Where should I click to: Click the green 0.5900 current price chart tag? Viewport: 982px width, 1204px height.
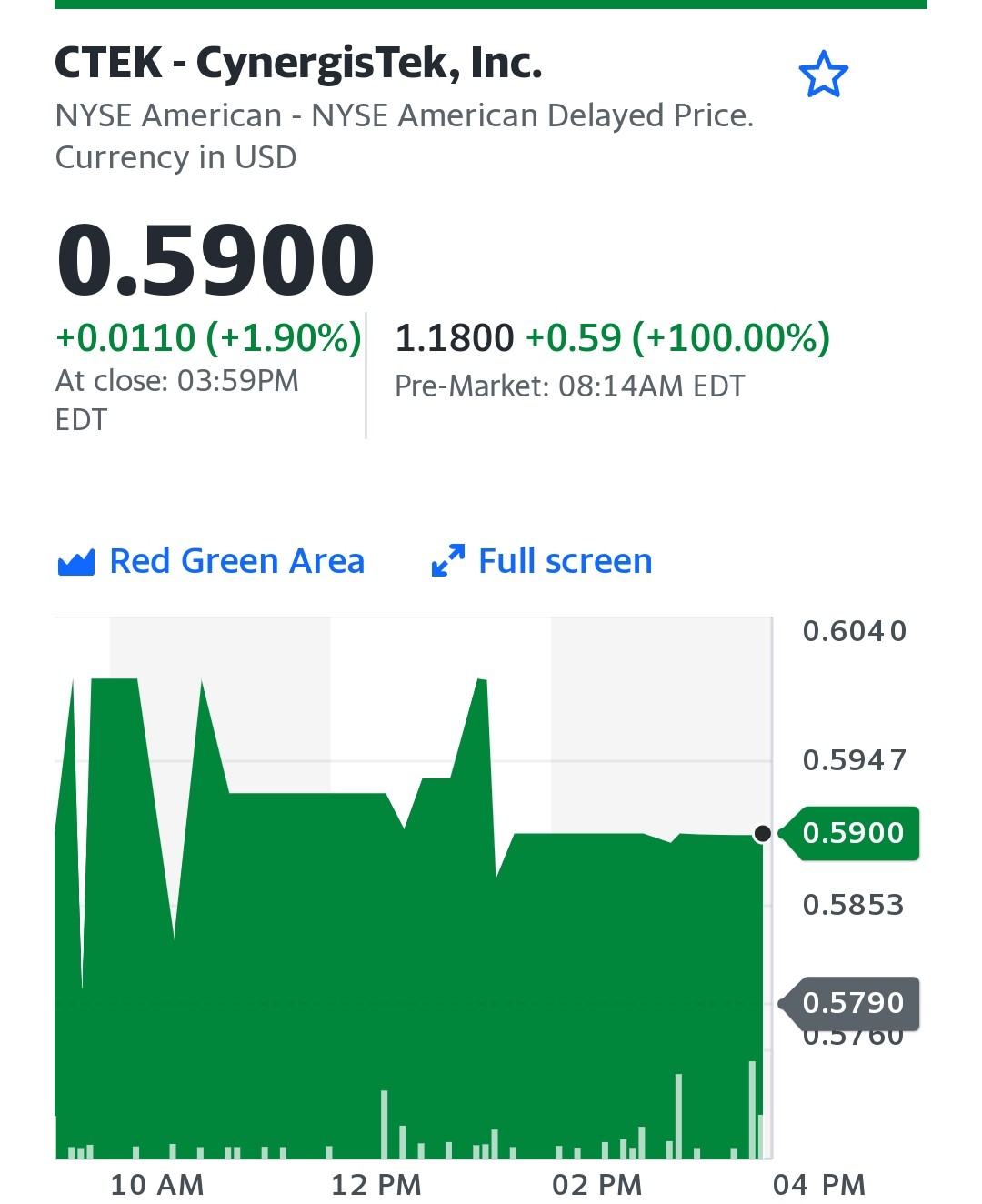click(x=850, y=833)
